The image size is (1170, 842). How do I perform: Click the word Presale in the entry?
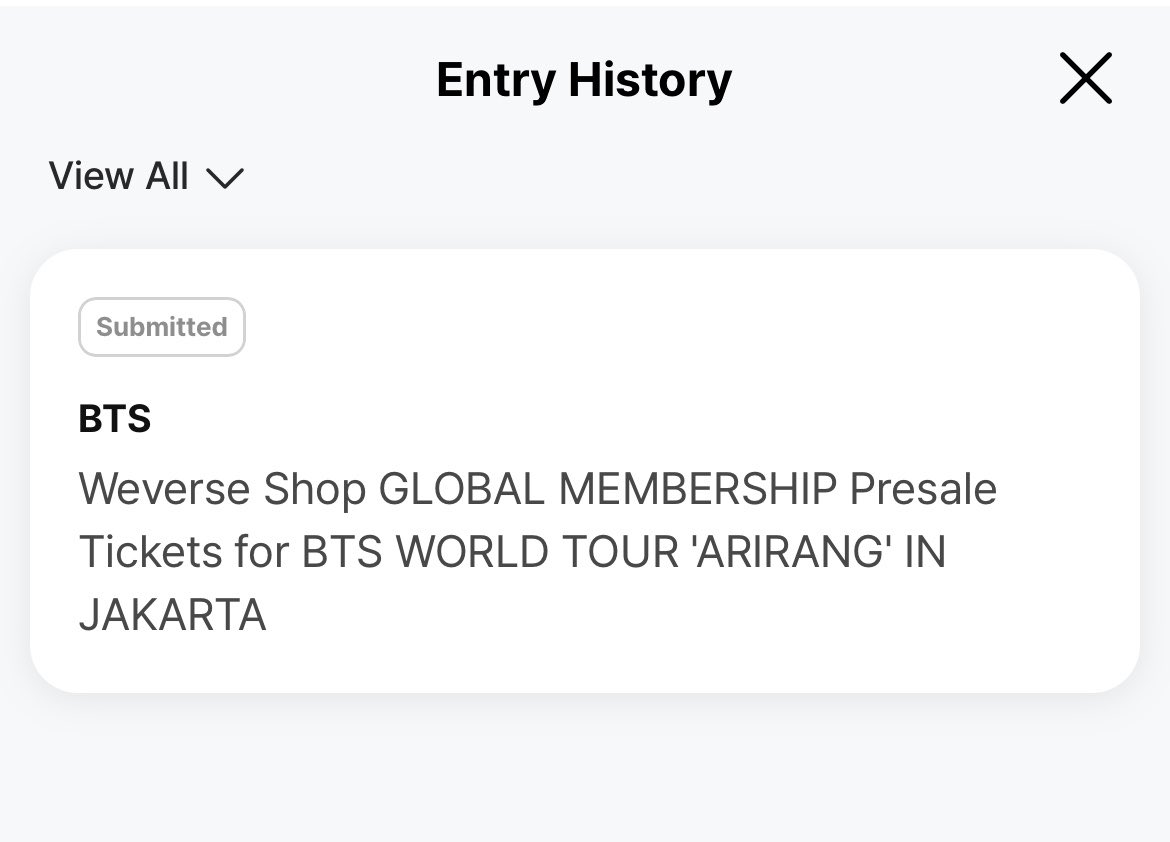point(924,490)
